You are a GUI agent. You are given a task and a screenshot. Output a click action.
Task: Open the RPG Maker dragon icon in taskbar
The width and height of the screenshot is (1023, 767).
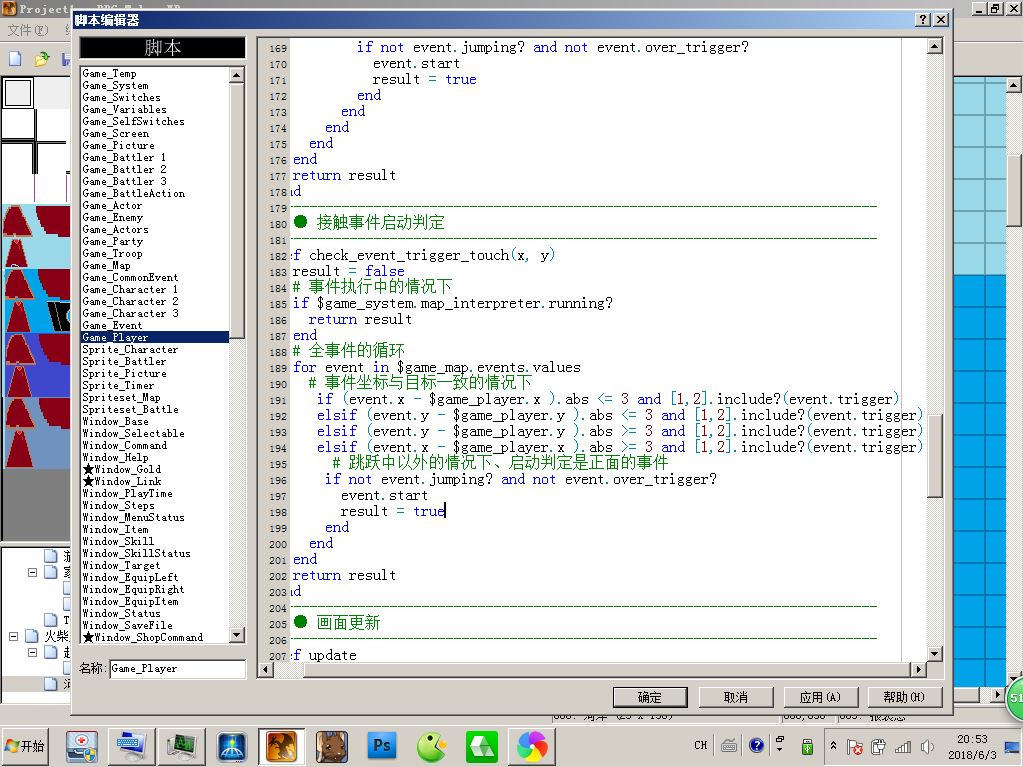(x=282, y=746)
